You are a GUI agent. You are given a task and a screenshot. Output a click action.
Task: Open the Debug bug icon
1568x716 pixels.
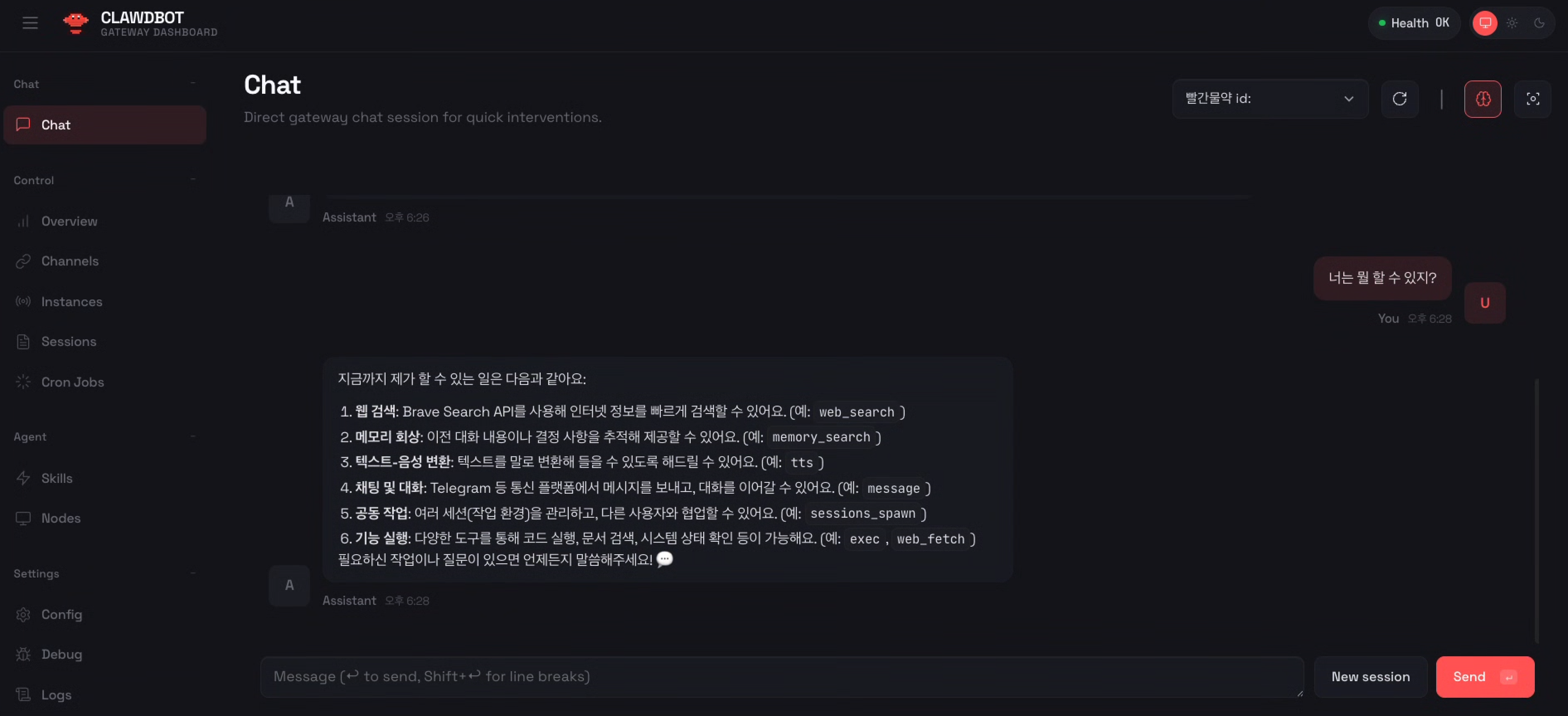click(23, 654)
